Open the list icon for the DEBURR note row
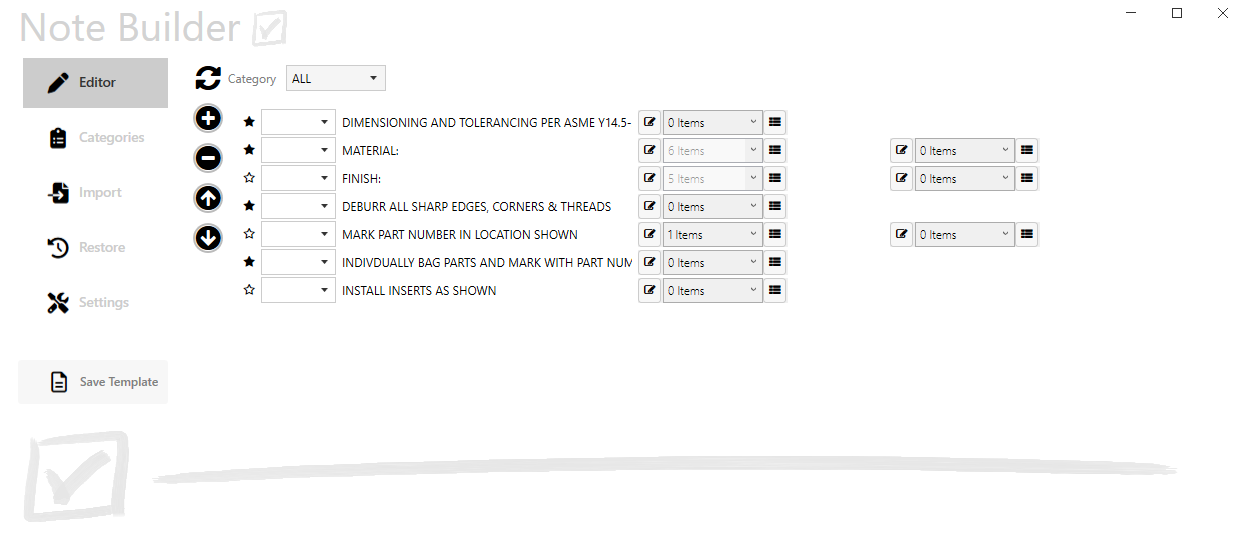1246x545 pixels. coord(775,207)
